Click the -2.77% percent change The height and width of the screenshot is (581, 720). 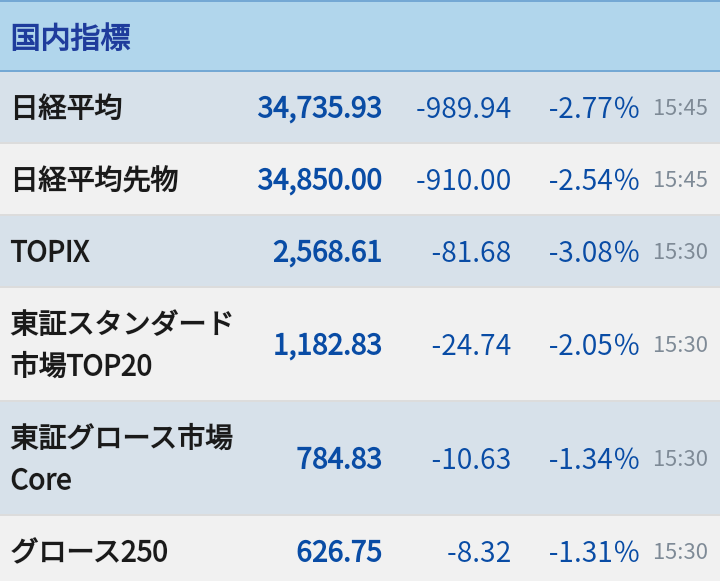[x=594, y=108]
